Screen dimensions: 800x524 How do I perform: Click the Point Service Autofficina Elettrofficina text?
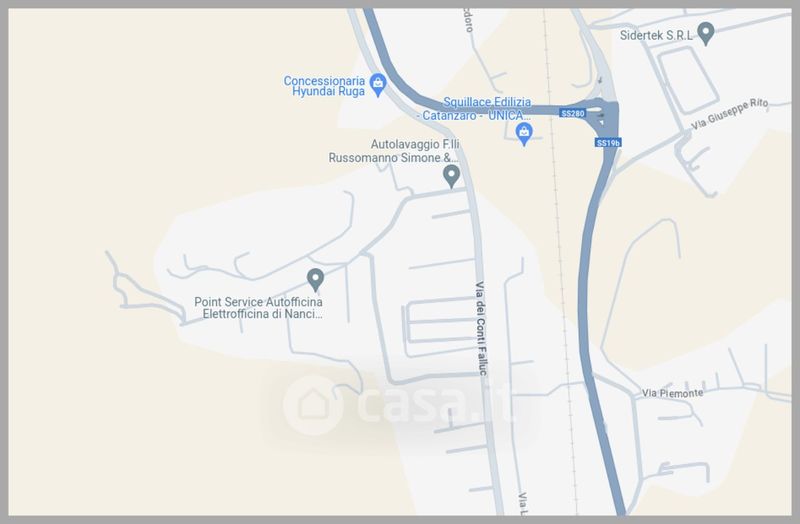coord(259,308)
